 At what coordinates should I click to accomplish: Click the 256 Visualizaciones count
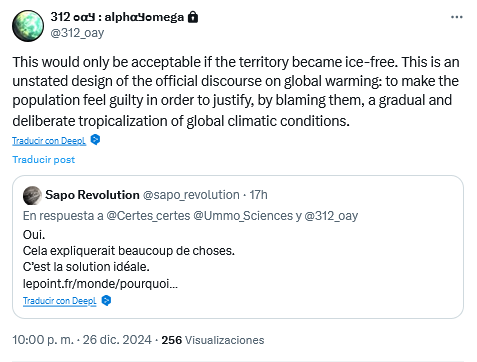pos(213,340)
